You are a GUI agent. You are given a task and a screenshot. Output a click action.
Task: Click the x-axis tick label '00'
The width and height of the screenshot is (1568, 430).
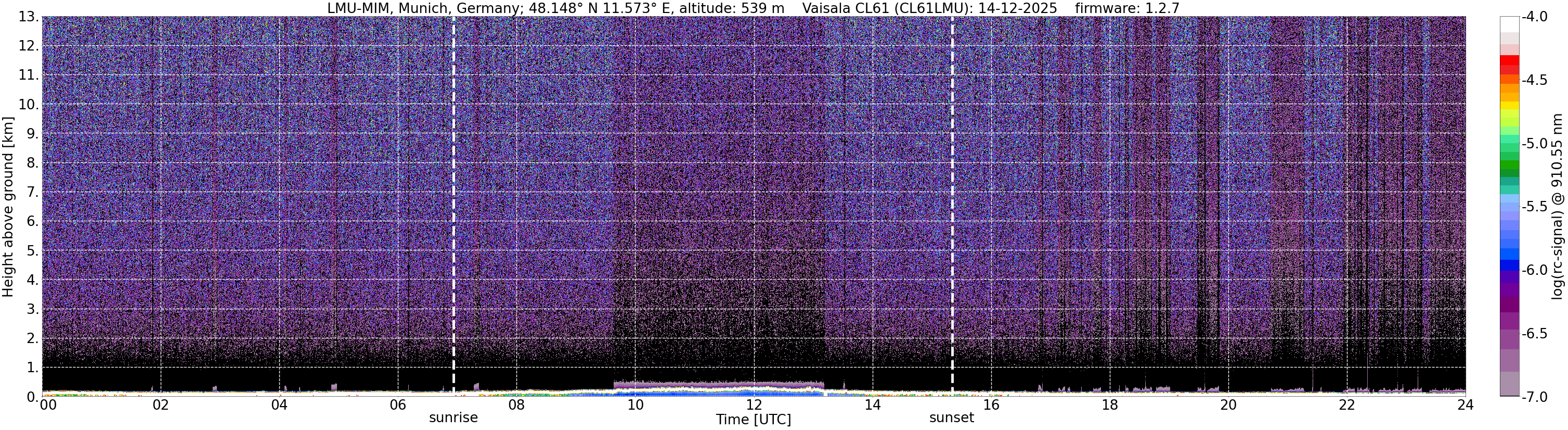[x=49, y=405]
